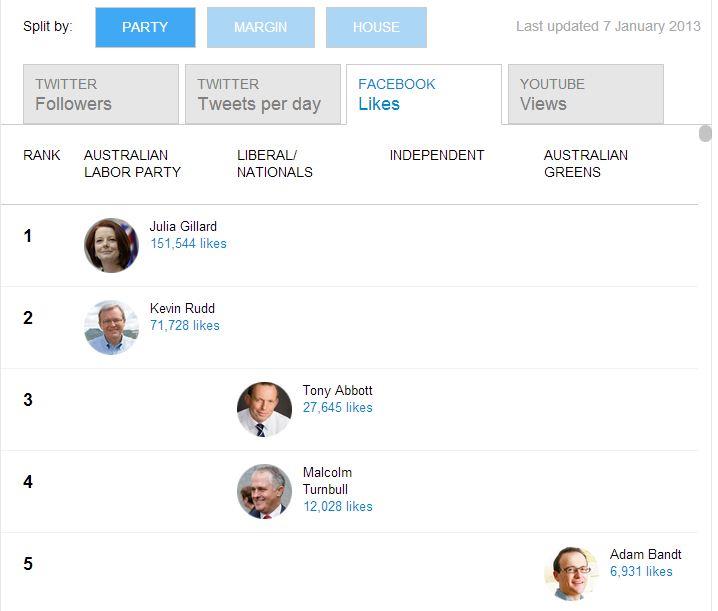Click the Australian Greens column header
Image resolution: width=718 pixels, height=611 pixels.
coord(586,164)
